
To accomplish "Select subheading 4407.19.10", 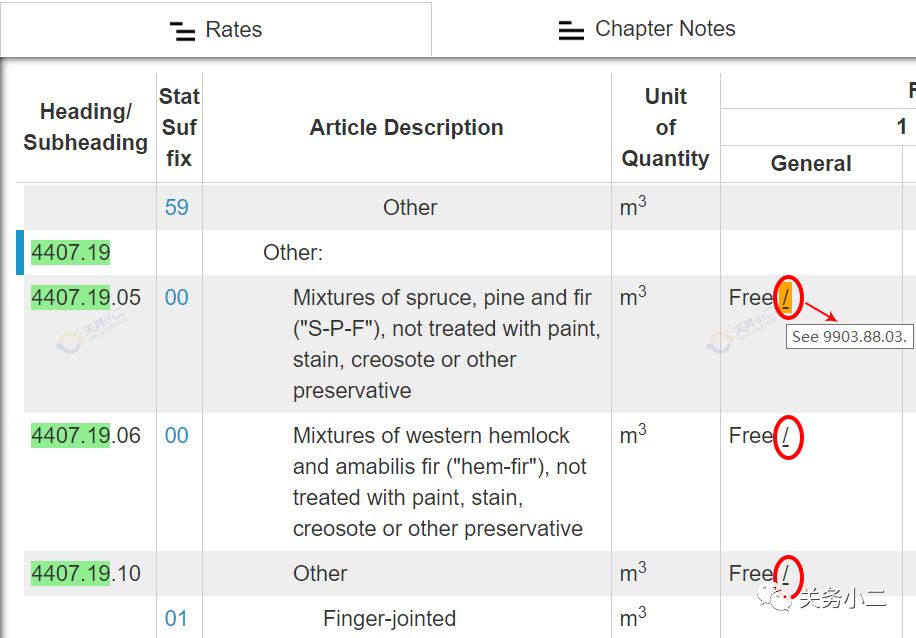I will click(x=86, y=573).
